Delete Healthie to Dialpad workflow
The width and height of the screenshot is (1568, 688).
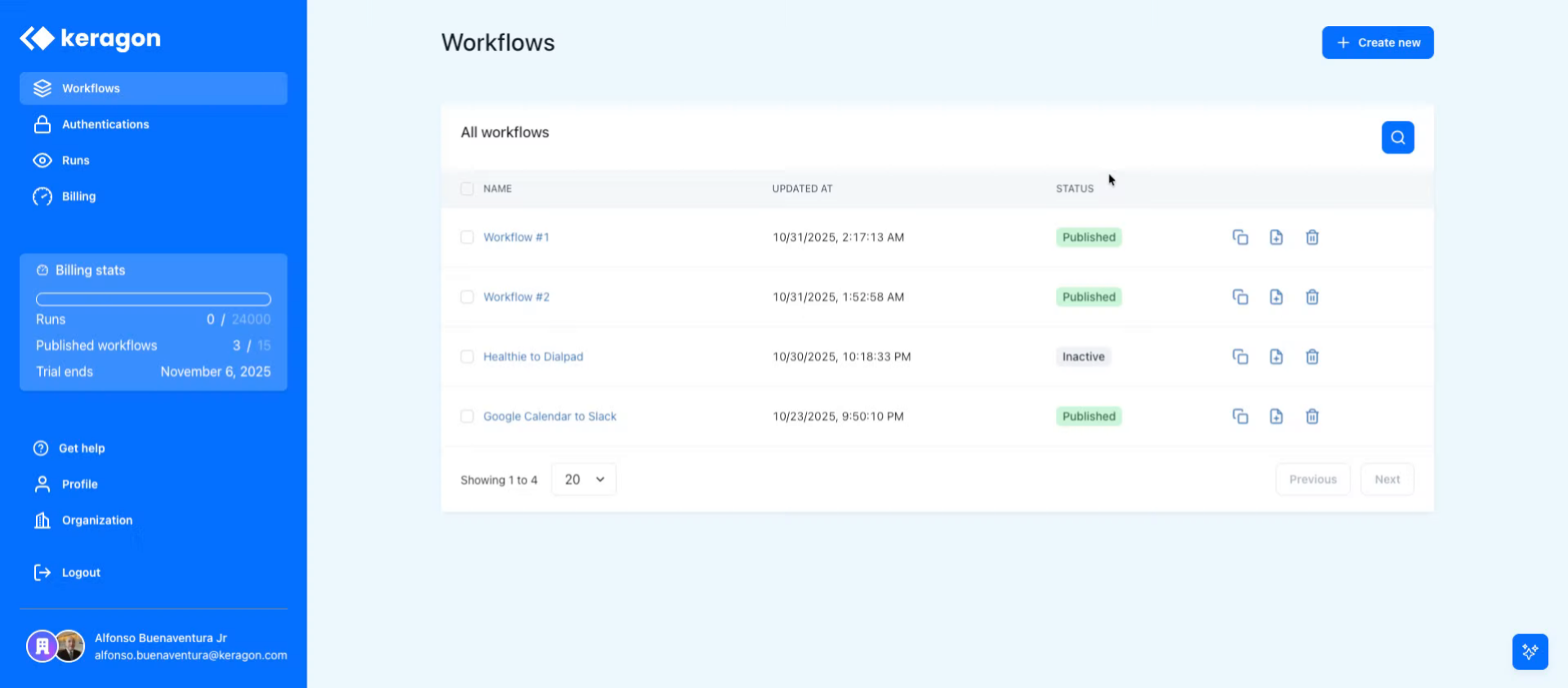[1312, 356]
